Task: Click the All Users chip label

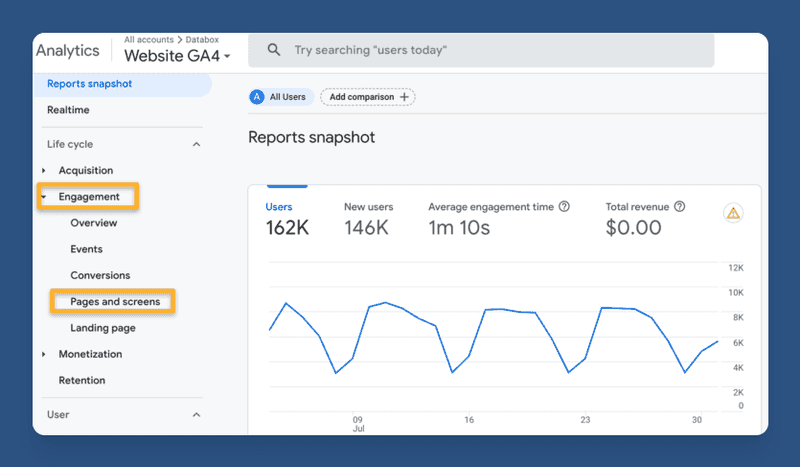Action: pos(288,97)
